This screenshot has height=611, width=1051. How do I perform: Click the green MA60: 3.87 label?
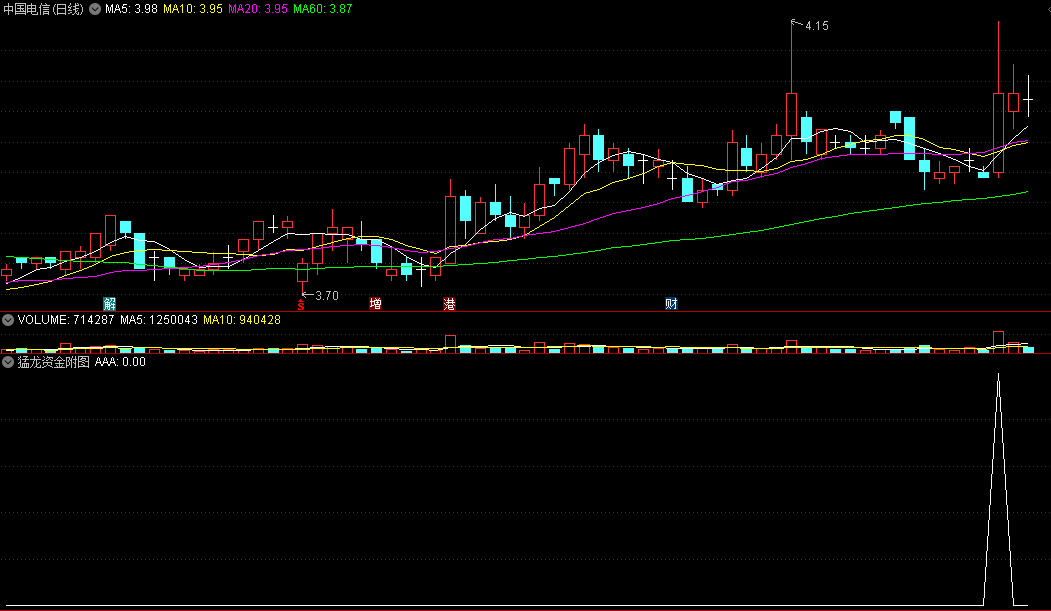click(x=322, y=9)
